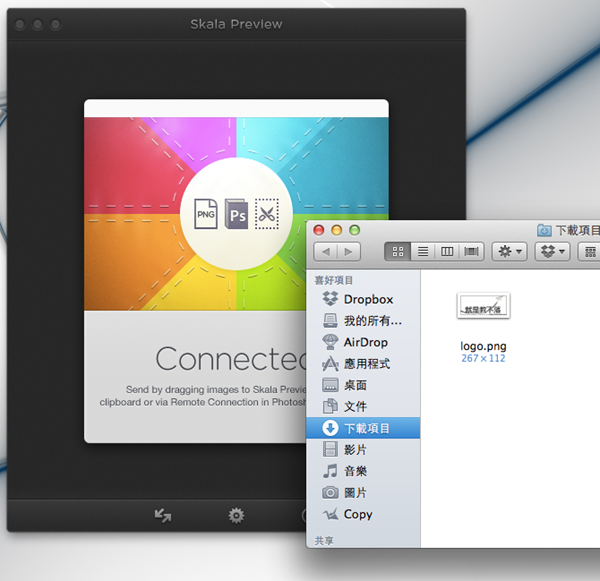Go forward with Finder's right arrow button

tap(349, 251)
